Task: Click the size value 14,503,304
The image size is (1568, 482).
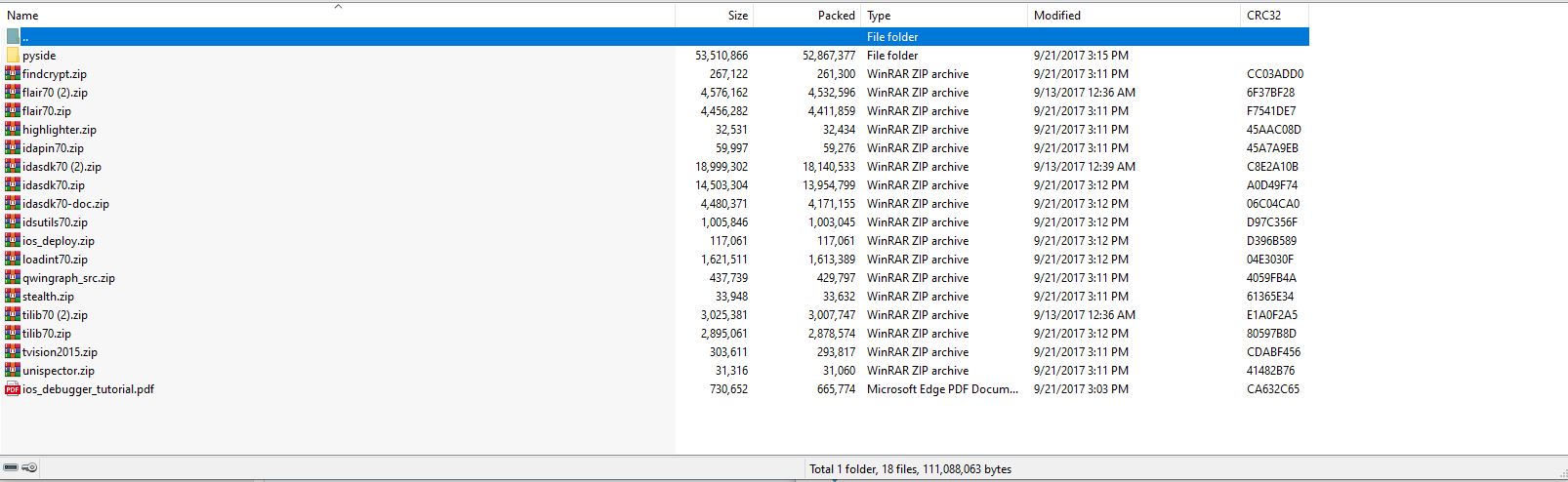Action: 722,185
